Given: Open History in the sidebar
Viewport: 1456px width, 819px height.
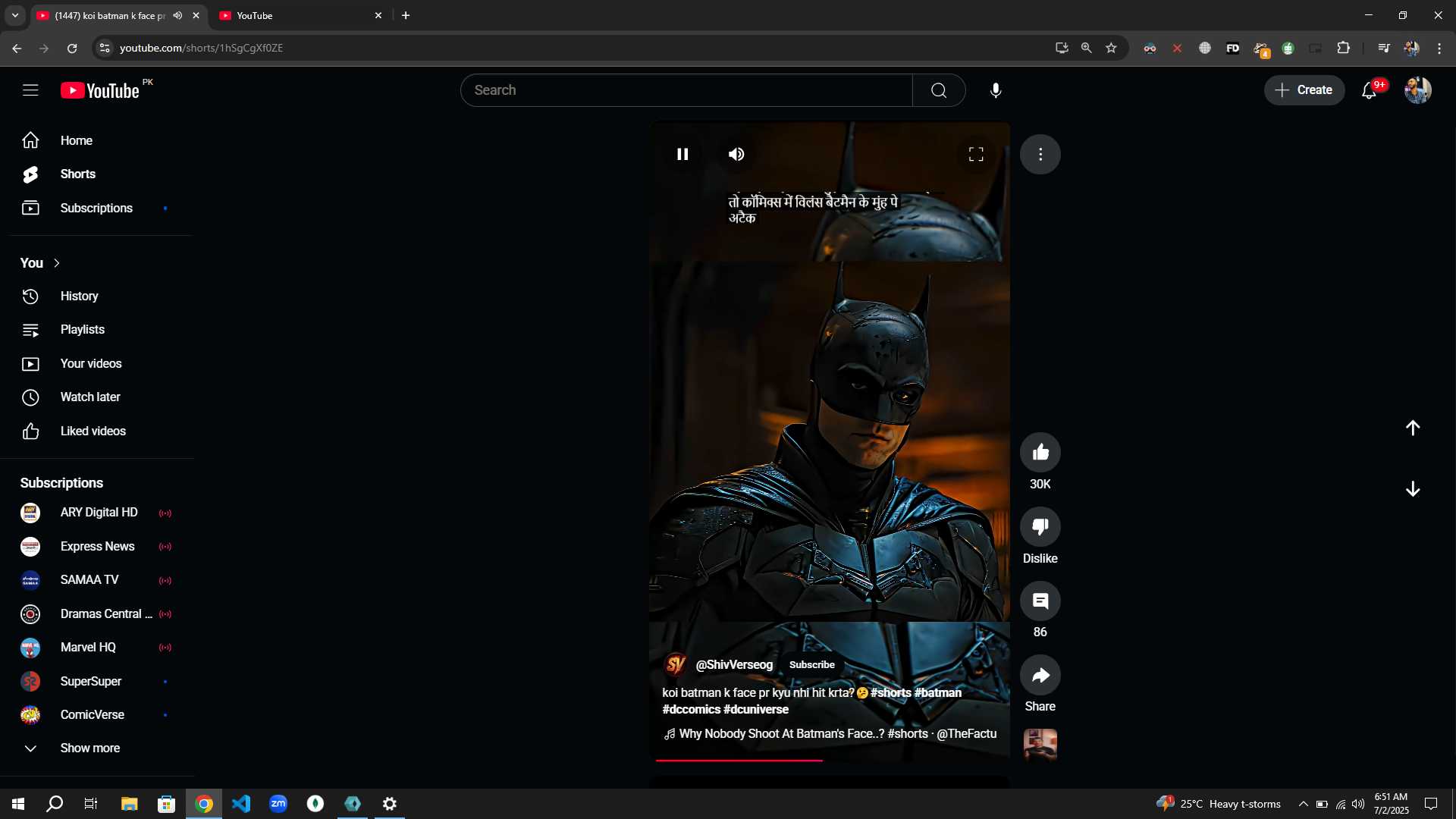Looking at the screenshot, I should [96, 296].
